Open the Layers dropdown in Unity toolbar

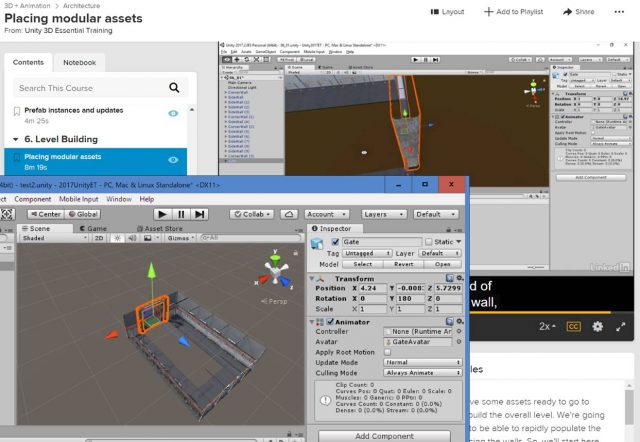tap(384, 214)
